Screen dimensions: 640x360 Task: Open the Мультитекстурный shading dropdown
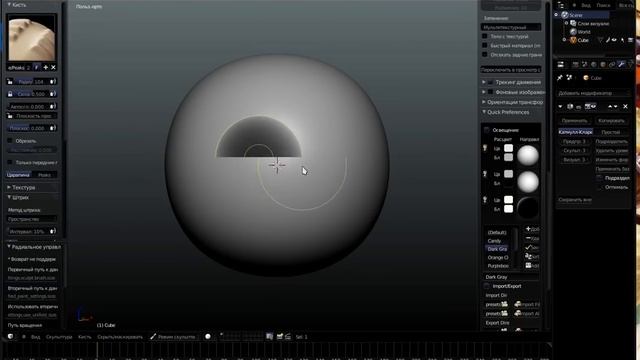(x=511, y=27)
